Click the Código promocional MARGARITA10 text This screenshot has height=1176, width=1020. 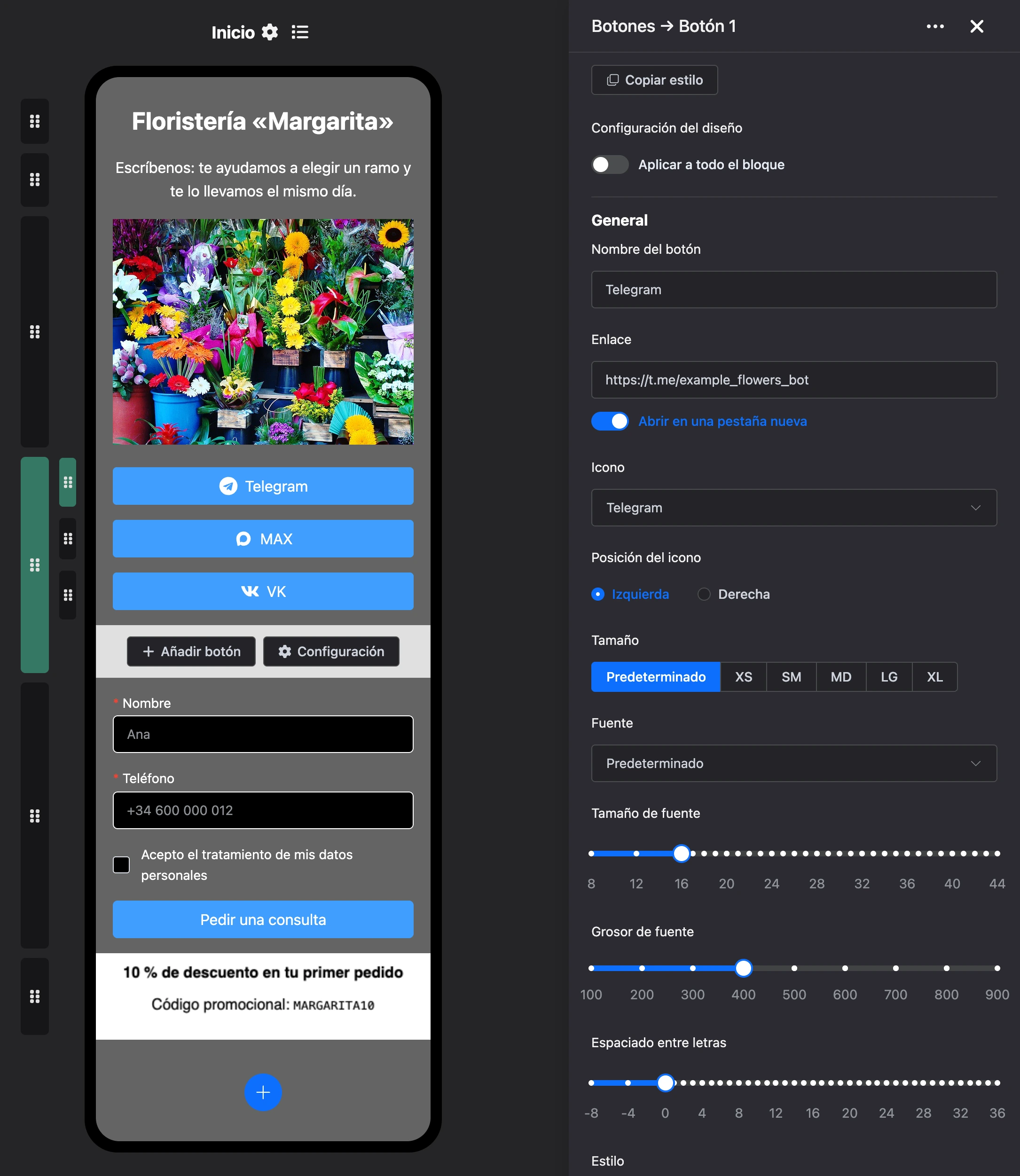pos(263,1004)
